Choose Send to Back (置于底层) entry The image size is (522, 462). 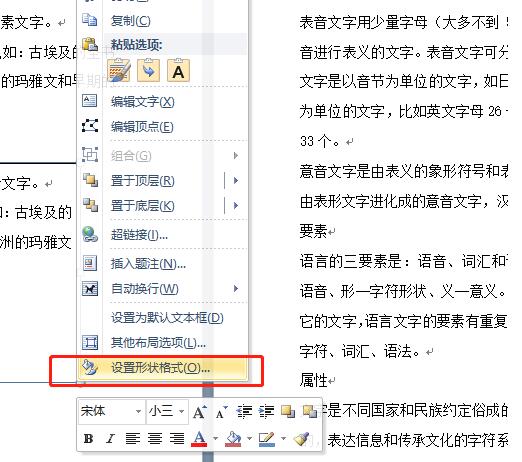coord(143,206)
